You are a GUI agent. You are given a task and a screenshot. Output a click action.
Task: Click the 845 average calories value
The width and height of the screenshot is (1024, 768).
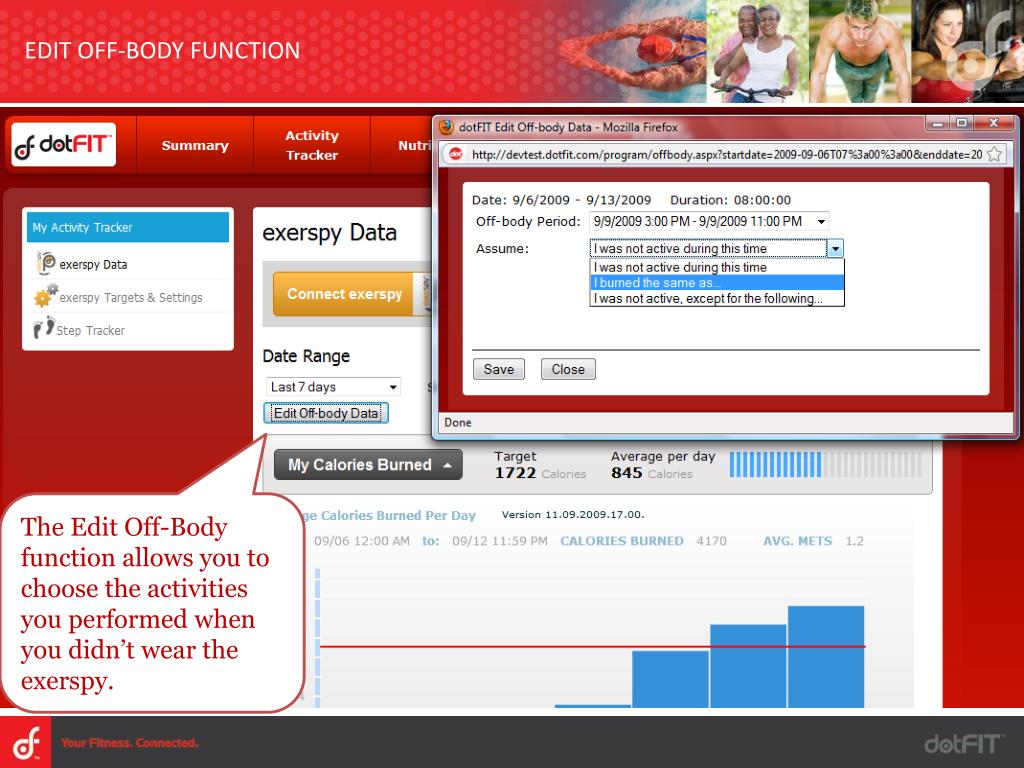point(626,473)
